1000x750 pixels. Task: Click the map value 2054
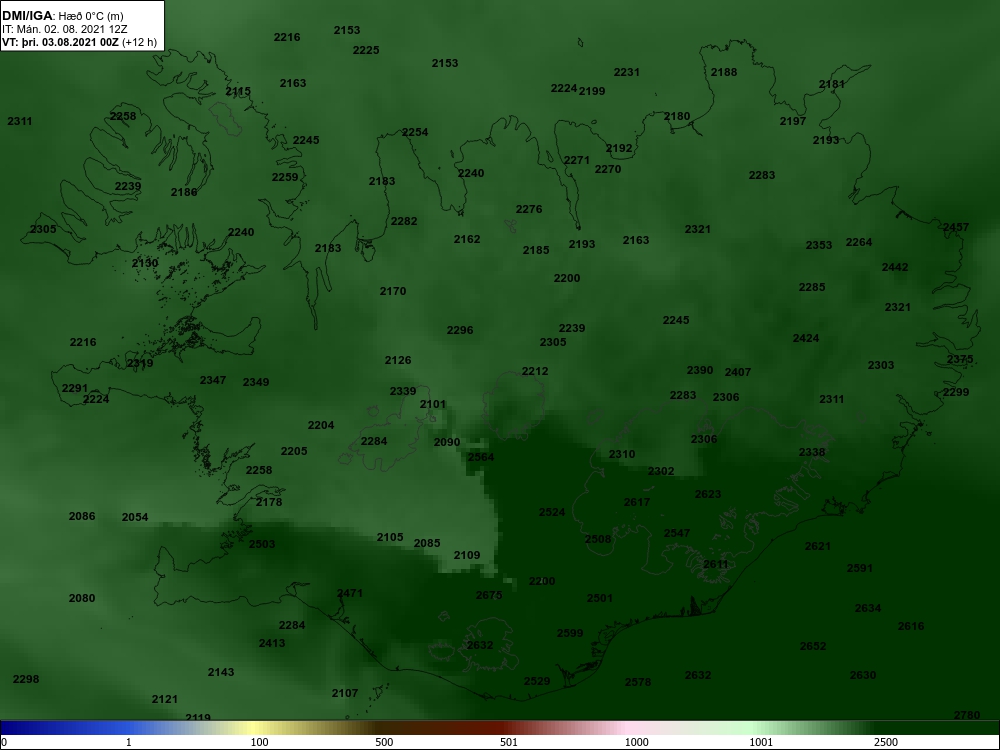point(135,517)
